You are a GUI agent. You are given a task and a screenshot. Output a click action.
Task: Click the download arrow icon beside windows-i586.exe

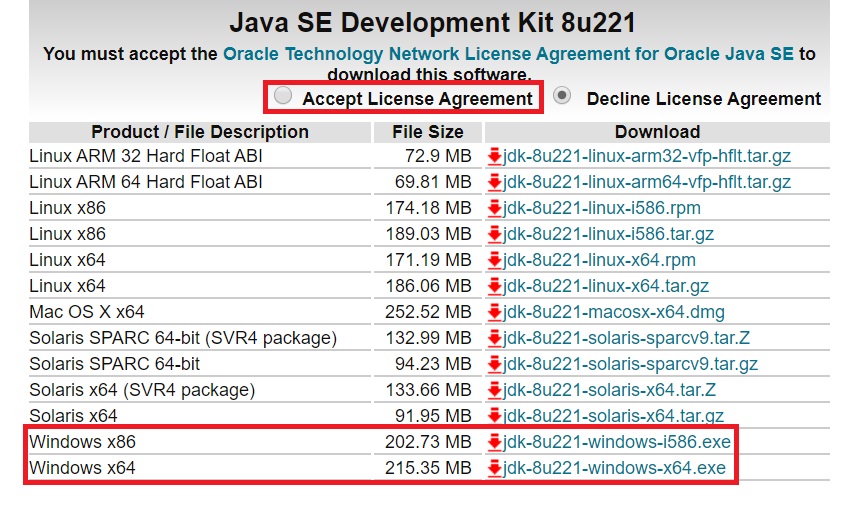click(x=494, y=442)
